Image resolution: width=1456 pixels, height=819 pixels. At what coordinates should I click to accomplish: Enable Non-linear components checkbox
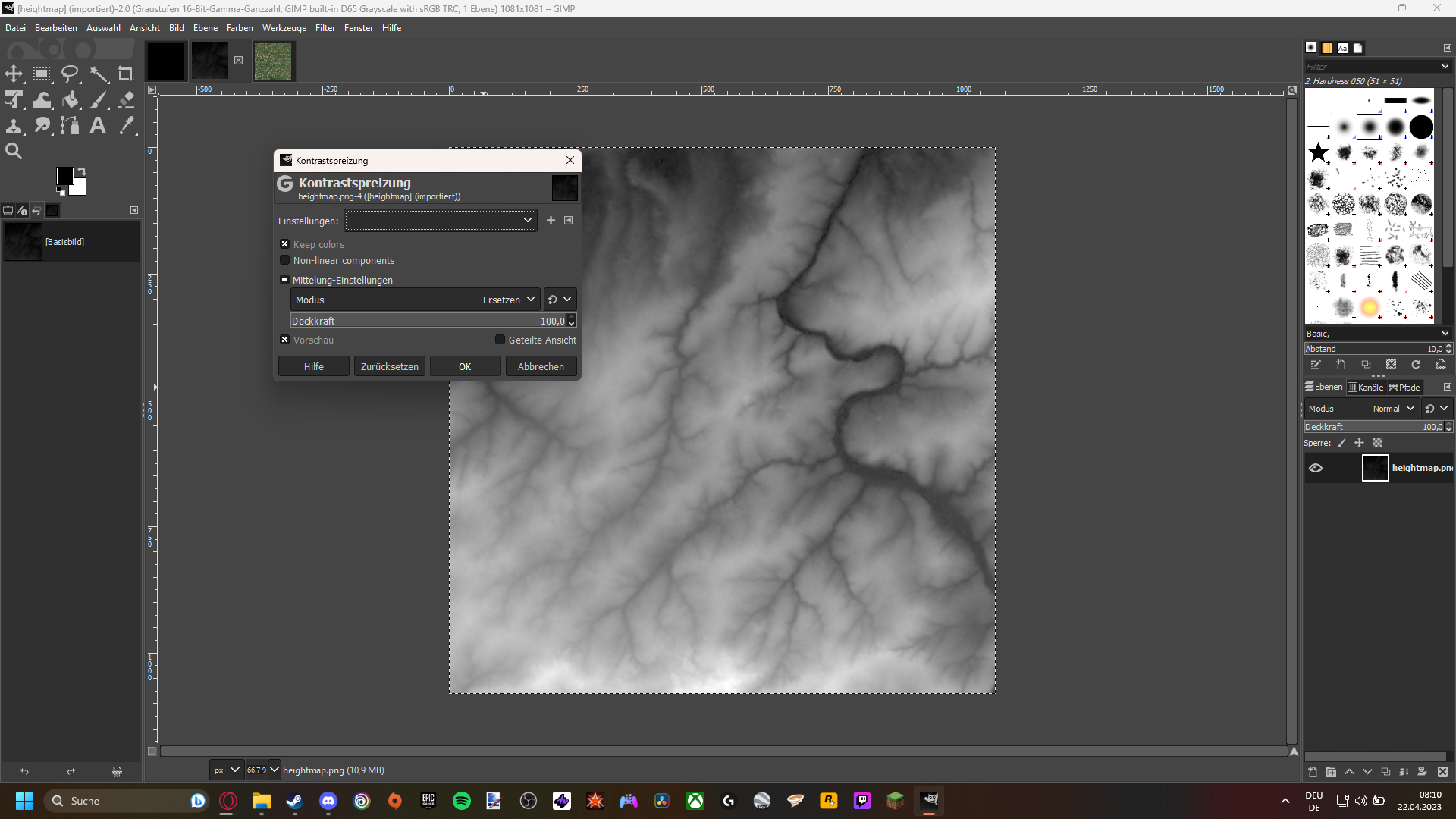(x=285, y=260)
